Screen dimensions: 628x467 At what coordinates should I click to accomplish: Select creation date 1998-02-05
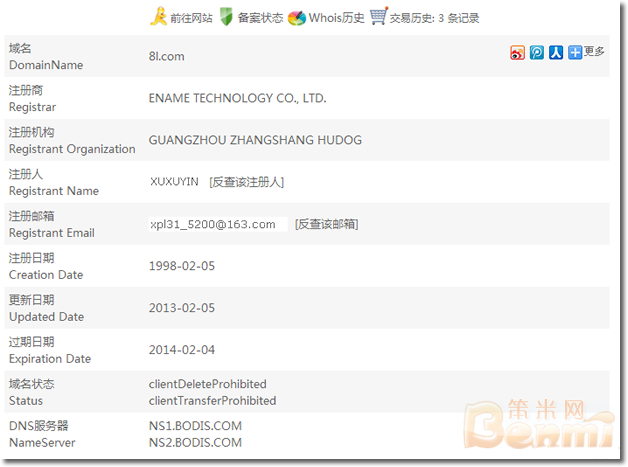coord(182,266)
